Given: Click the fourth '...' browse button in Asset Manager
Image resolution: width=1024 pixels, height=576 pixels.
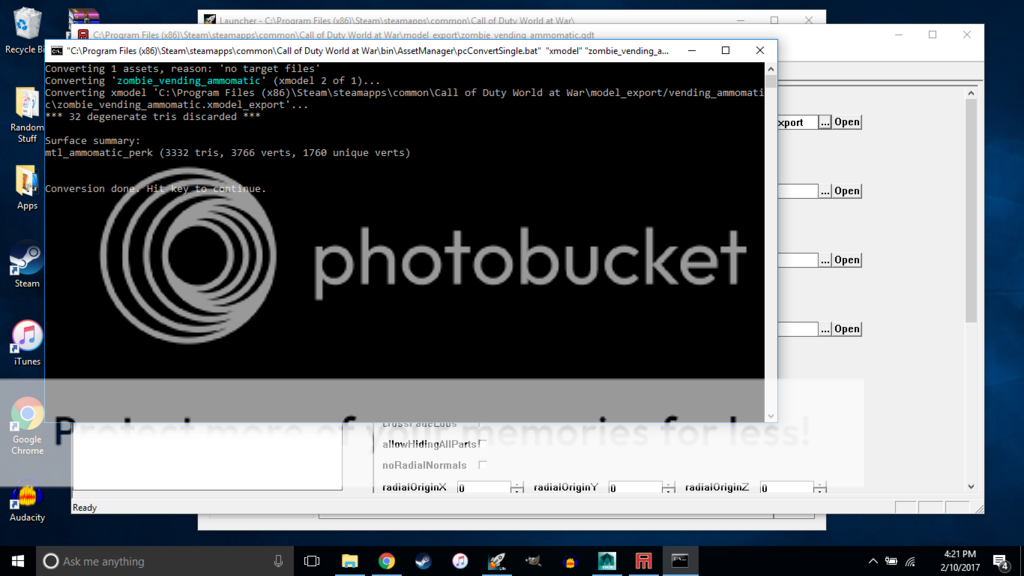Looking at the screenshot, I should (825, 328).
